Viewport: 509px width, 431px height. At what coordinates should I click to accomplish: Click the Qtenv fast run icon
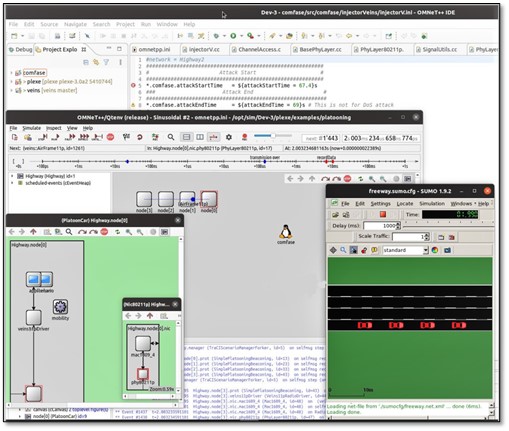pyautogui.click(x=70, y=137)
